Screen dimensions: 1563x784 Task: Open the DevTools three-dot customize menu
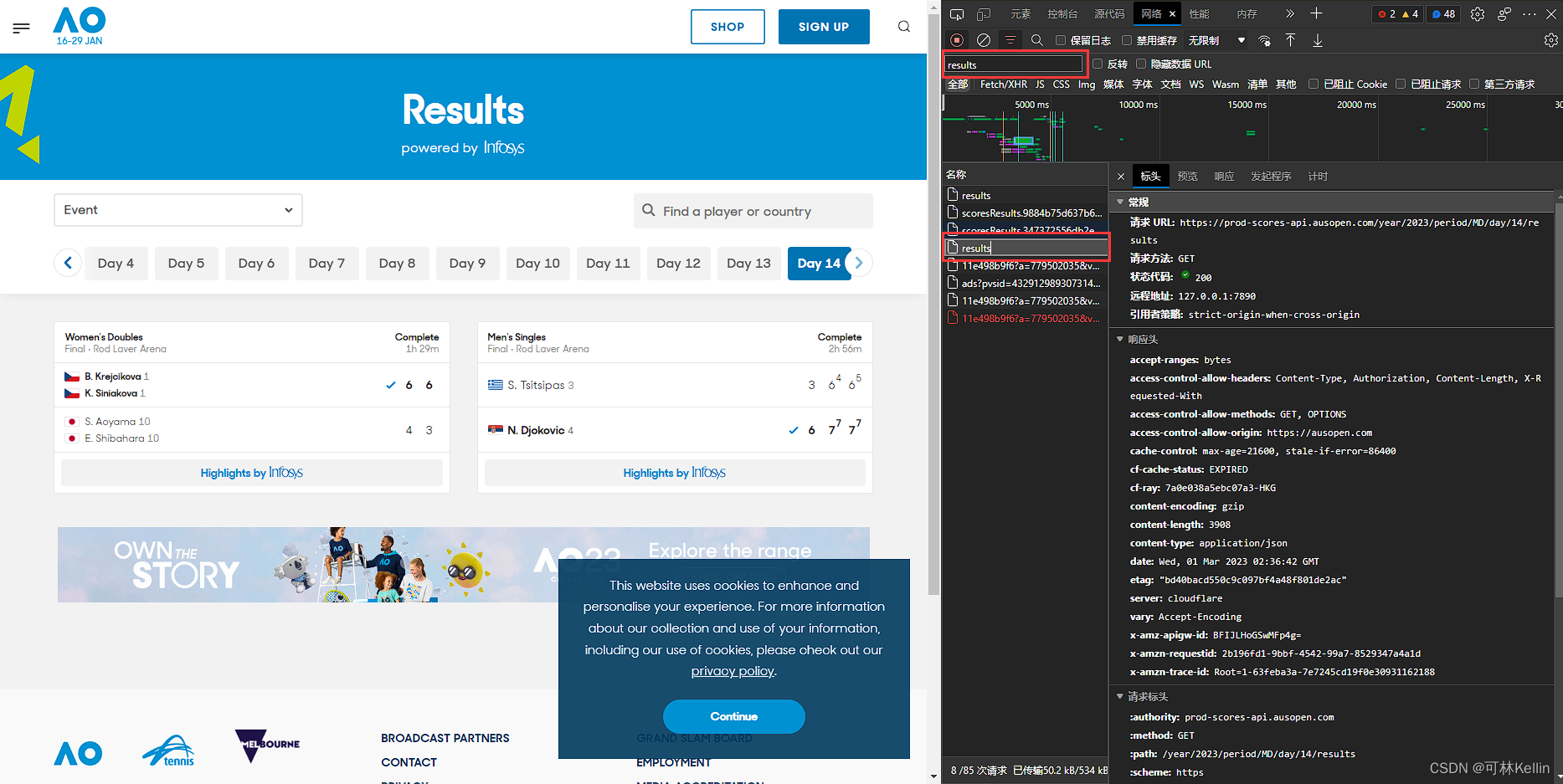[x=1530, y=14]
